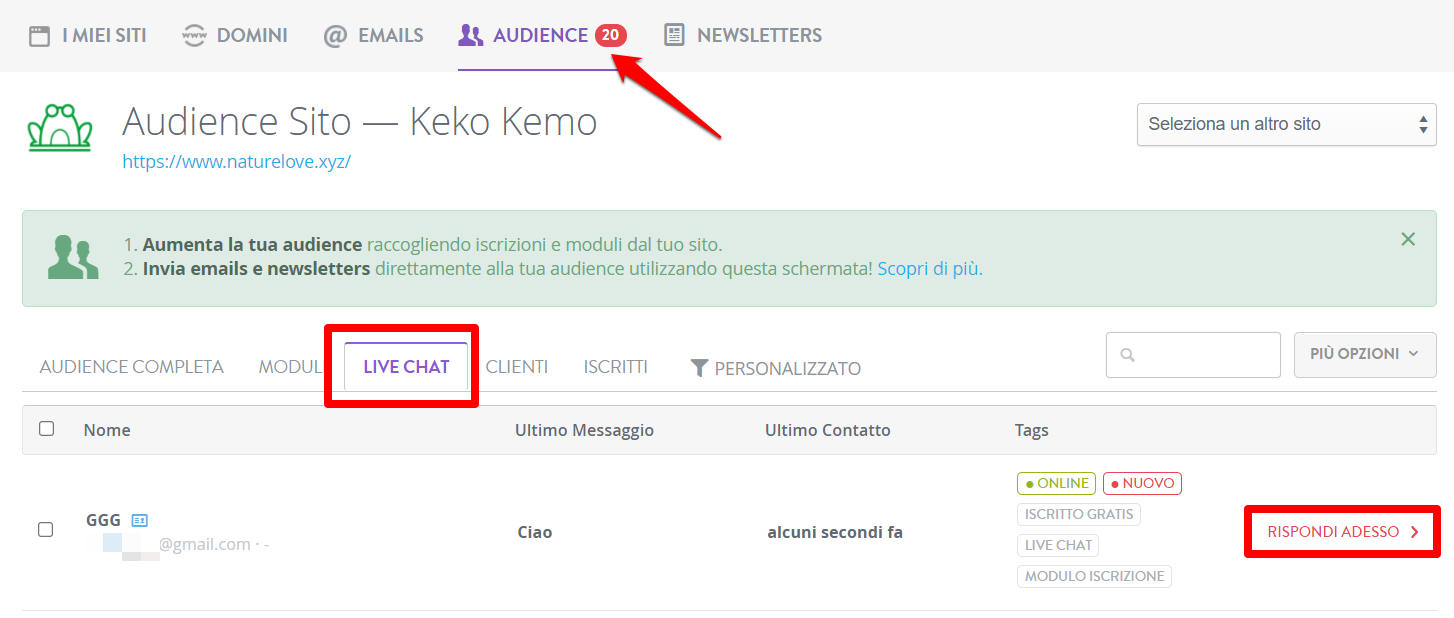The image size is (1454, 618).
Task: Click the Audience Sito — Keko Kemo heading
Action: pyautogui.click(x=360, y=122)
